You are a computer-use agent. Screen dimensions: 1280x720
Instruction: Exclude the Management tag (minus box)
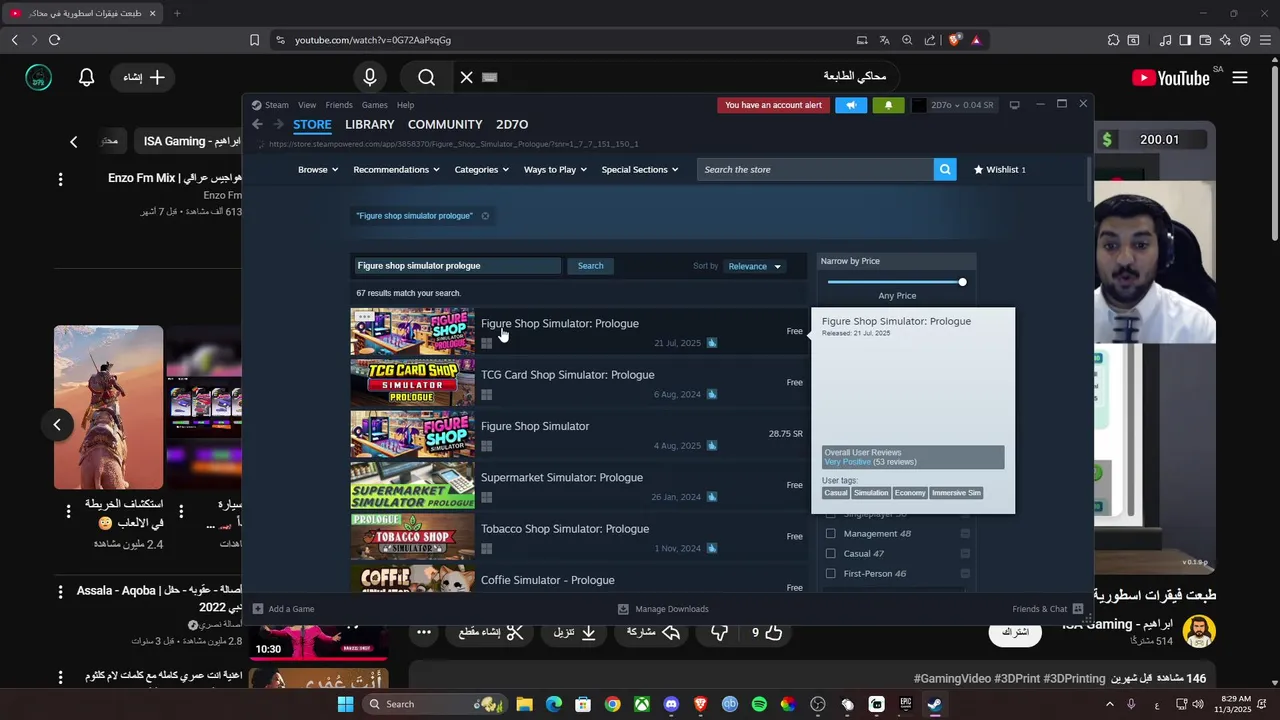pyautogui.click(x=965, y=534)
